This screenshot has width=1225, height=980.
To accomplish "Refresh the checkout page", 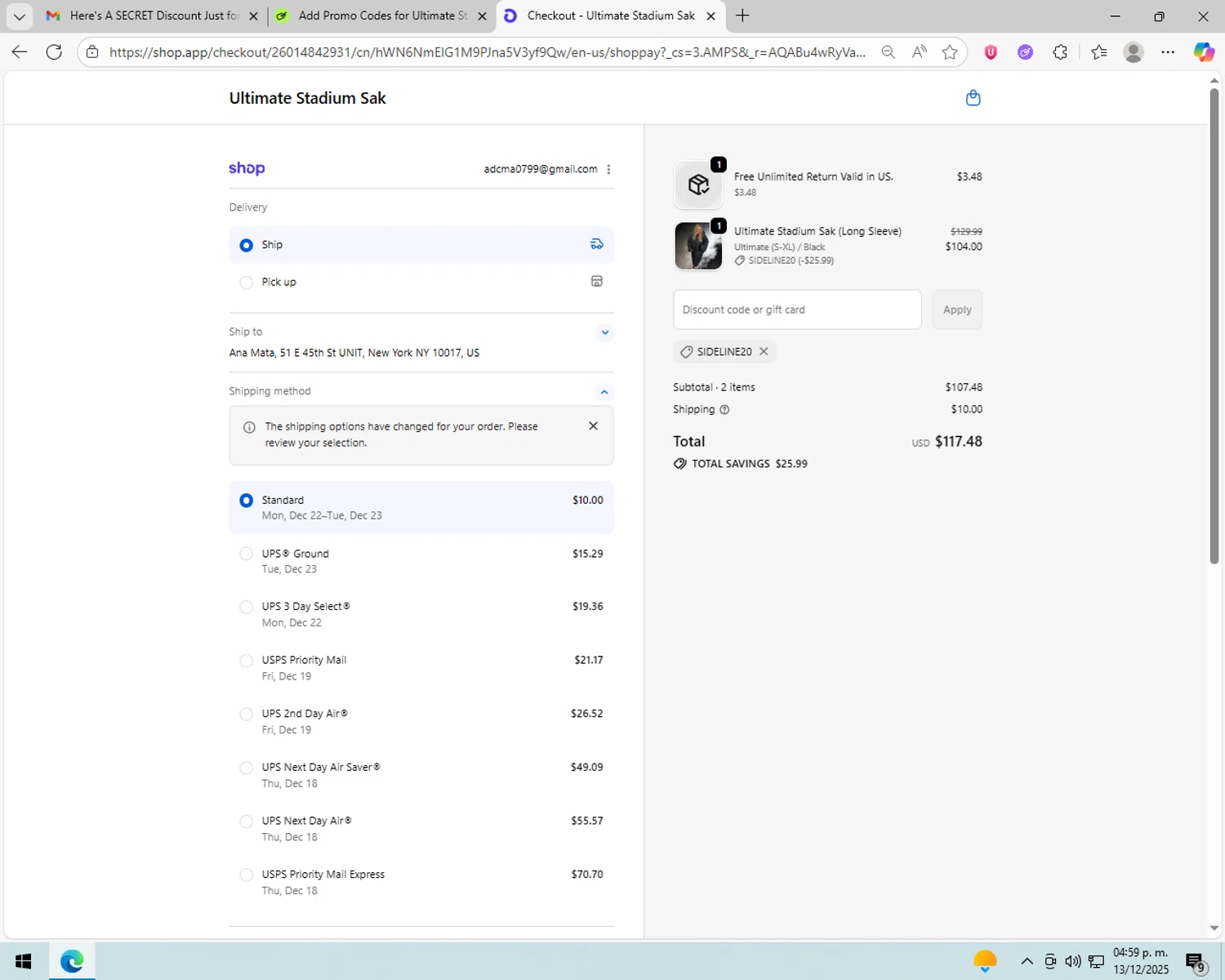I will [54, 52].
